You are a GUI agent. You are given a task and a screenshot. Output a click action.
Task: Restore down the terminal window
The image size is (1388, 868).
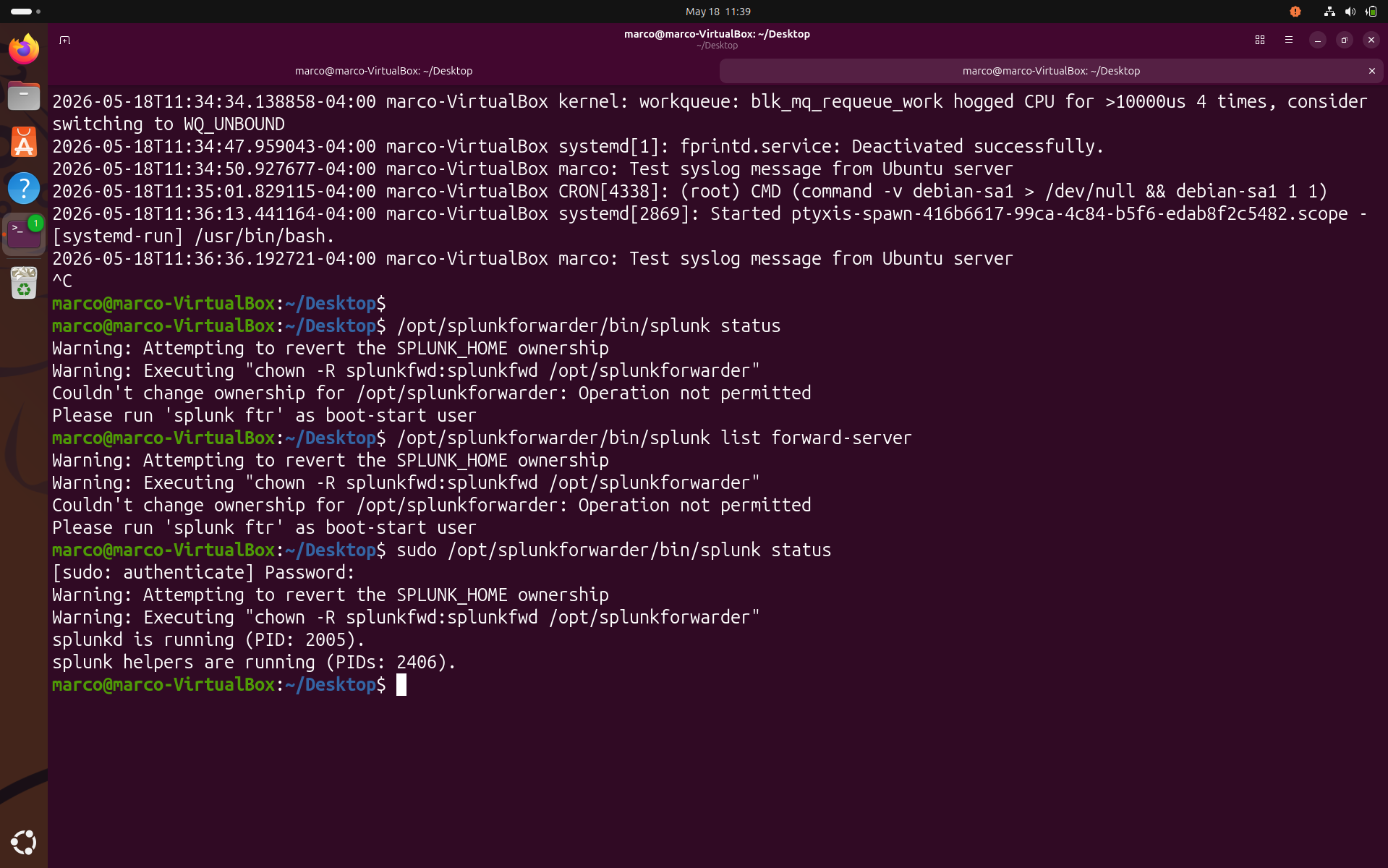click(x=1345, y=40)
